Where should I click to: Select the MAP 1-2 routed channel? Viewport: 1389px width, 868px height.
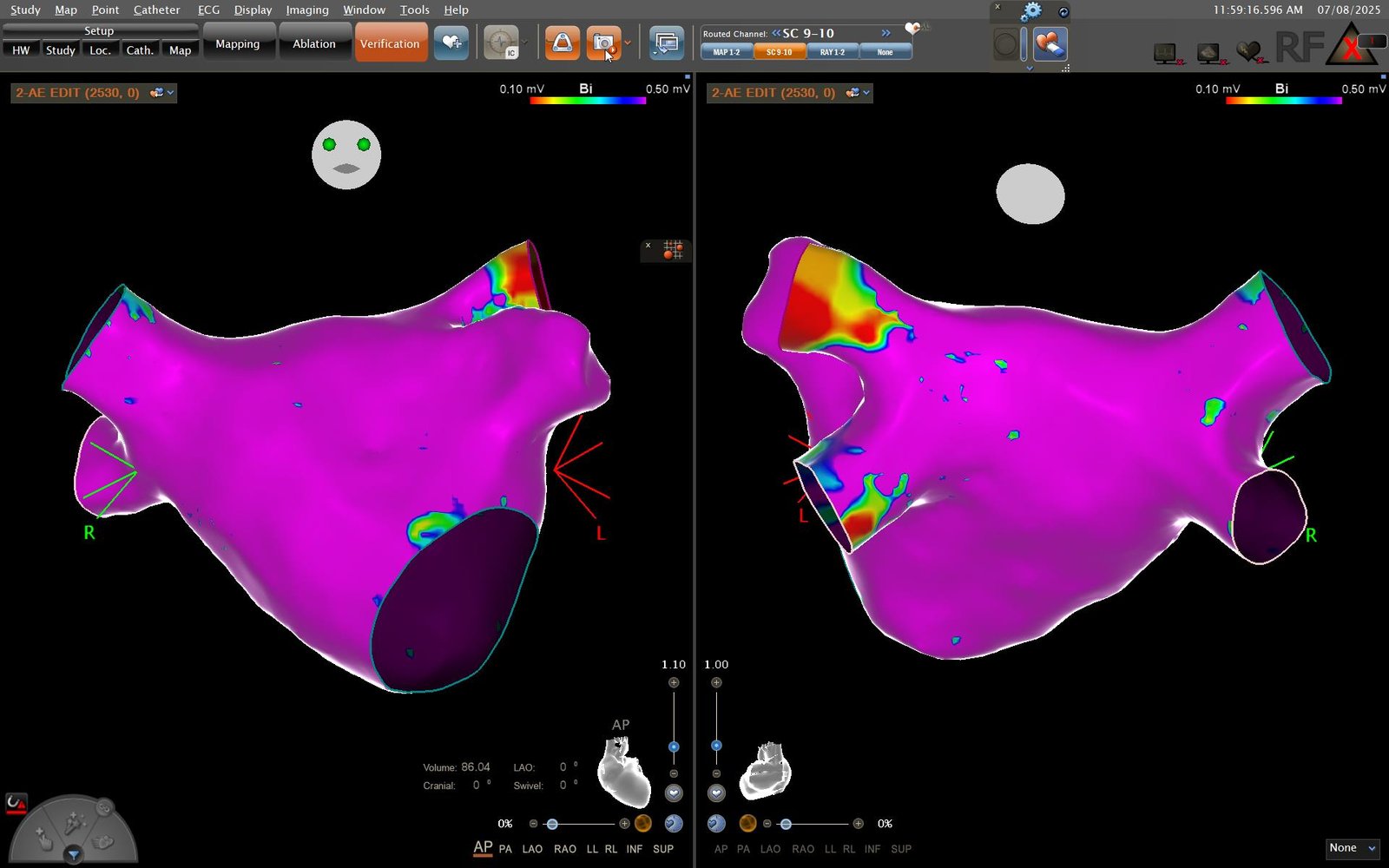click(727, 52)
